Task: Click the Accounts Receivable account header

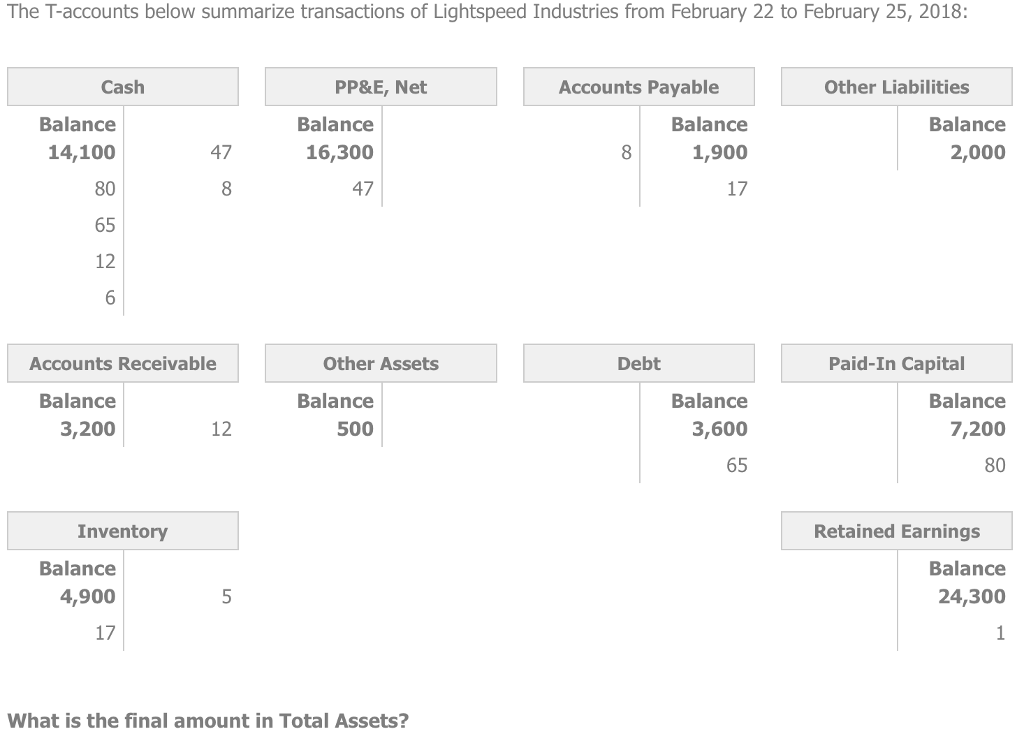Action: pyautogui.click(x=123, y=363)
